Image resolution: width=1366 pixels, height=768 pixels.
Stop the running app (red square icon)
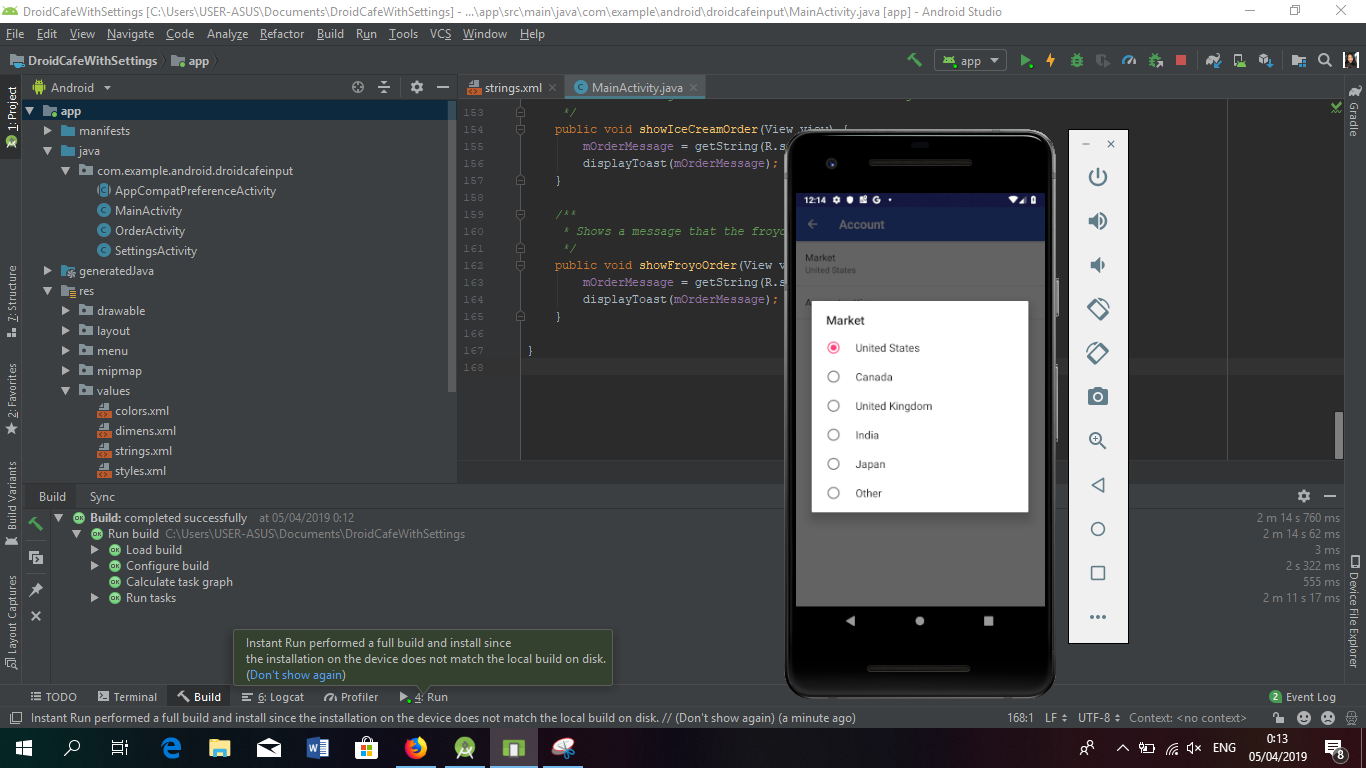(1180, 60)
